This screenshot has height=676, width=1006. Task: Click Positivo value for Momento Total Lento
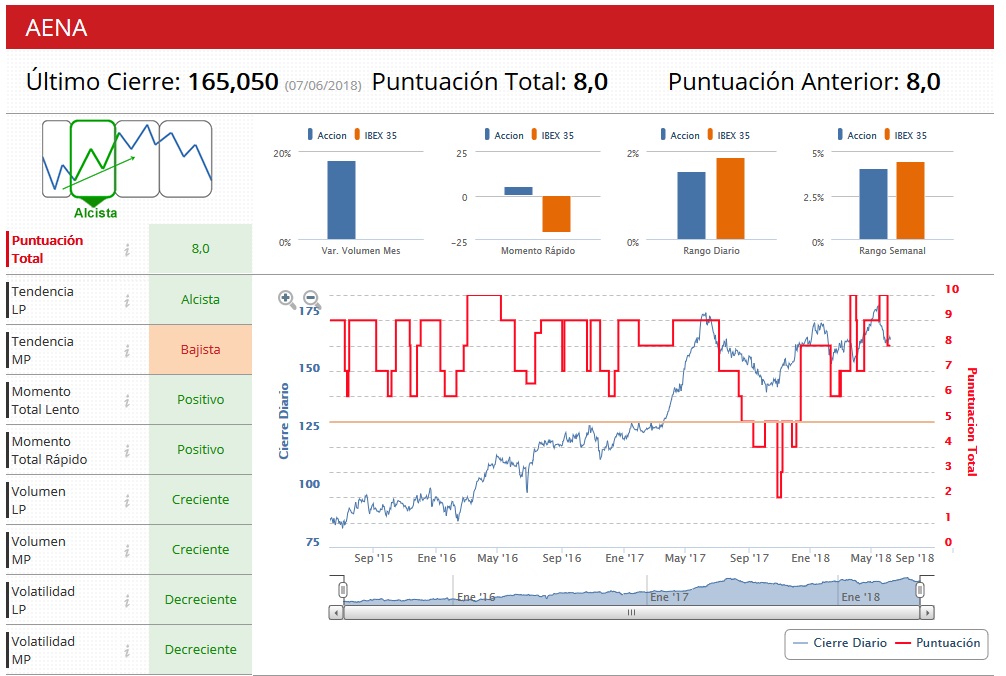(x=200, y=400)
